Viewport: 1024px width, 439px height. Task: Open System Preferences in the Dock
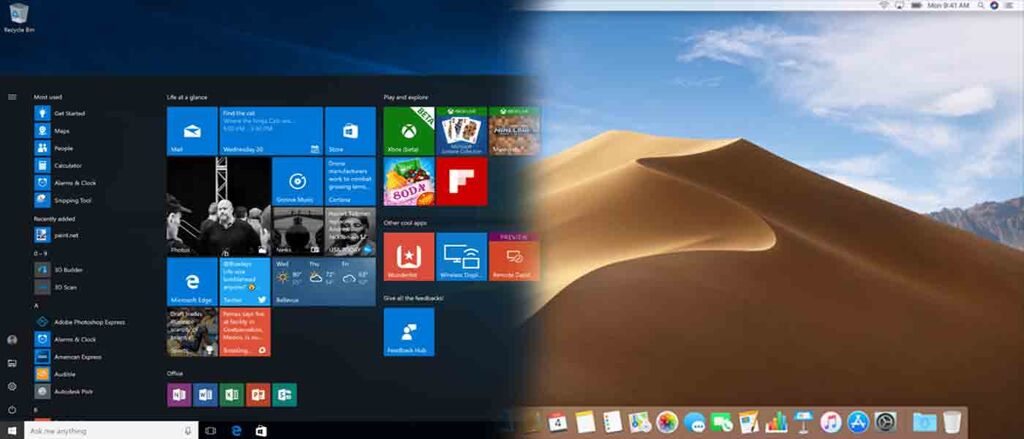(x=886, y=422)
